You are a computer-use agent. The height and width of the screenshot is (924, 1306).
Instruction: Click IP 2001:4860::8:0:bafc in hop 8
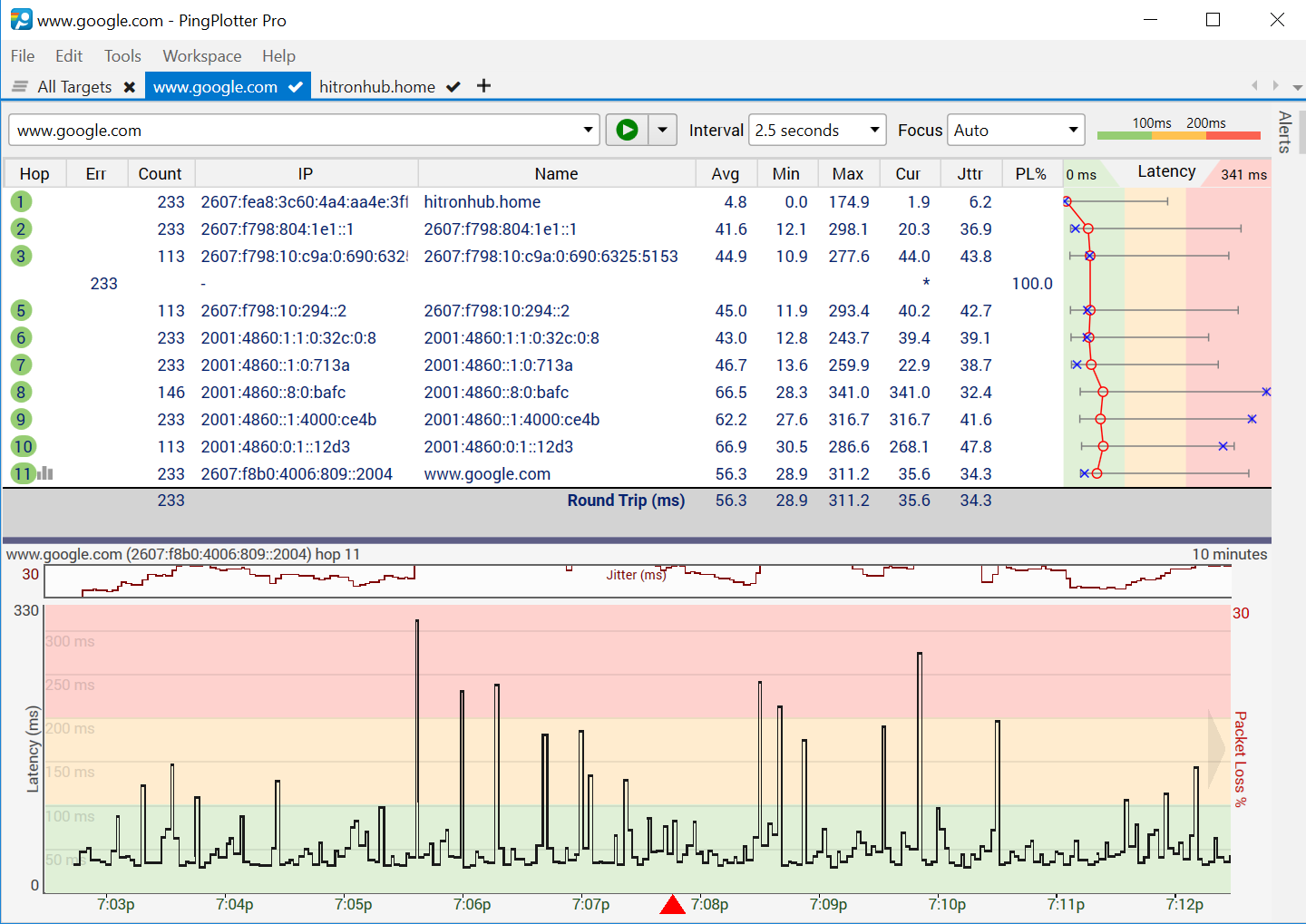[273, 392]
